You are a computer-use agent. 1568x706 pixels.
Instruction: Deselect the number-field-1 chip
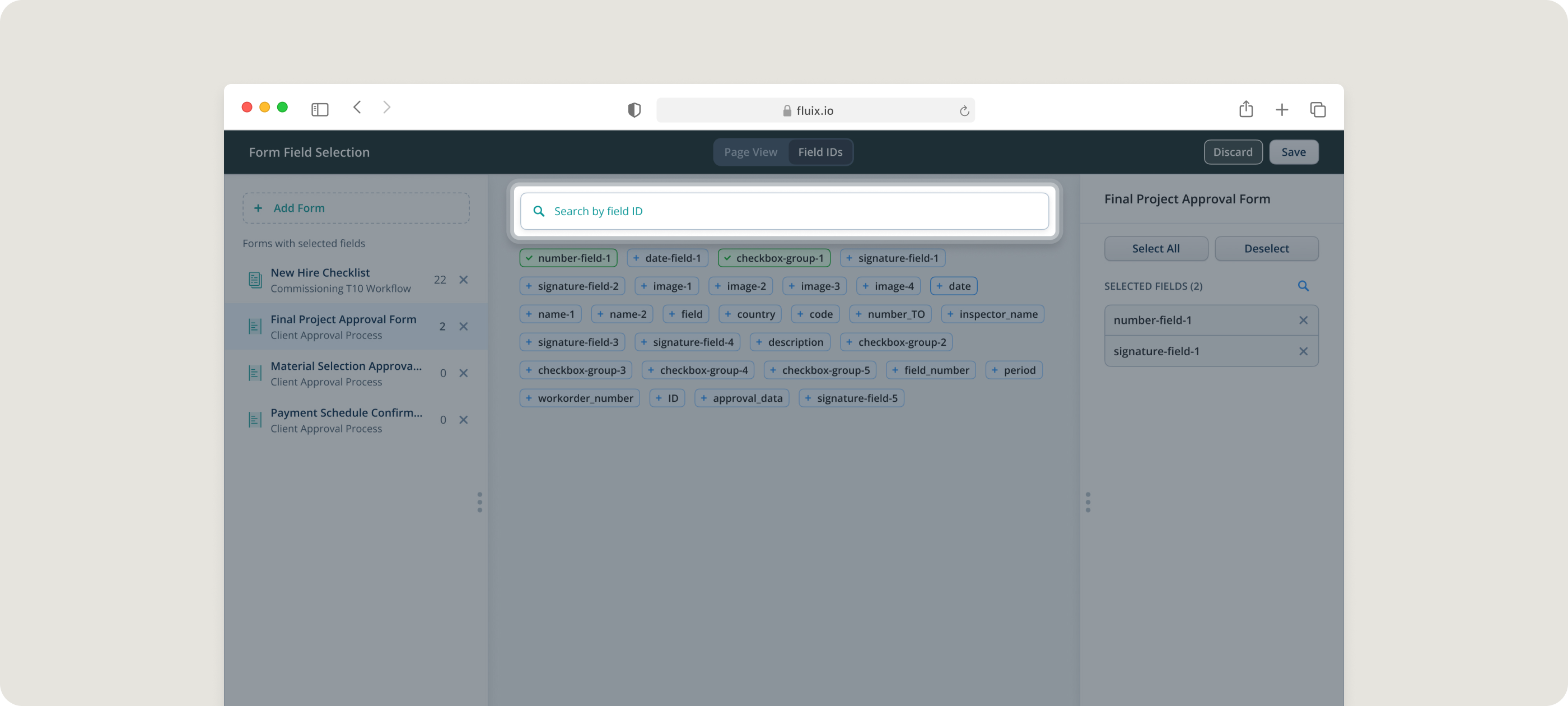[568, 258]
